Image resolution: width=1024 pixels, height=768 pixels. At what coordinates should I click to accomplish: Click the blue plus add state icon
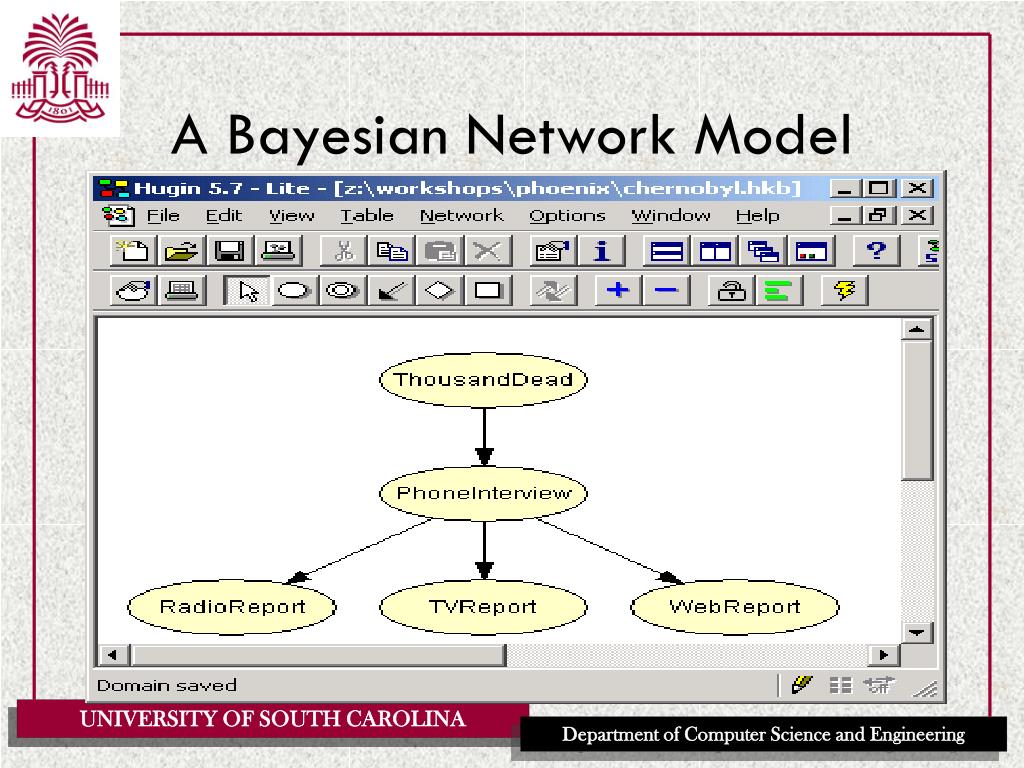(618, 291)
